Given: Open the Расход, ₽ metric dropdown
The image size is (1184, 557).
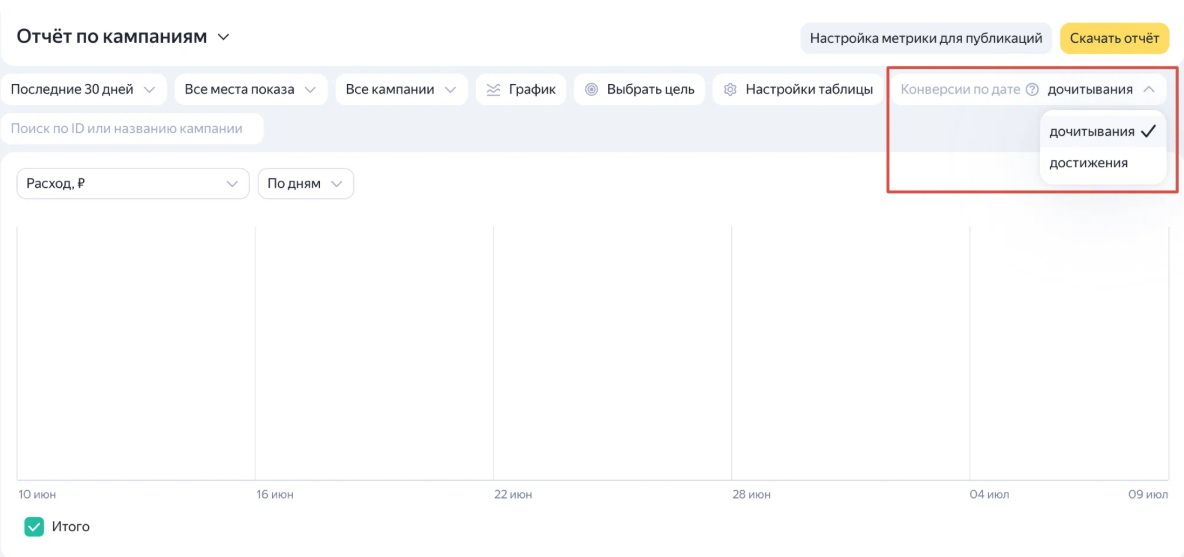Looking at the screenshot, I should tap(133, 183).
